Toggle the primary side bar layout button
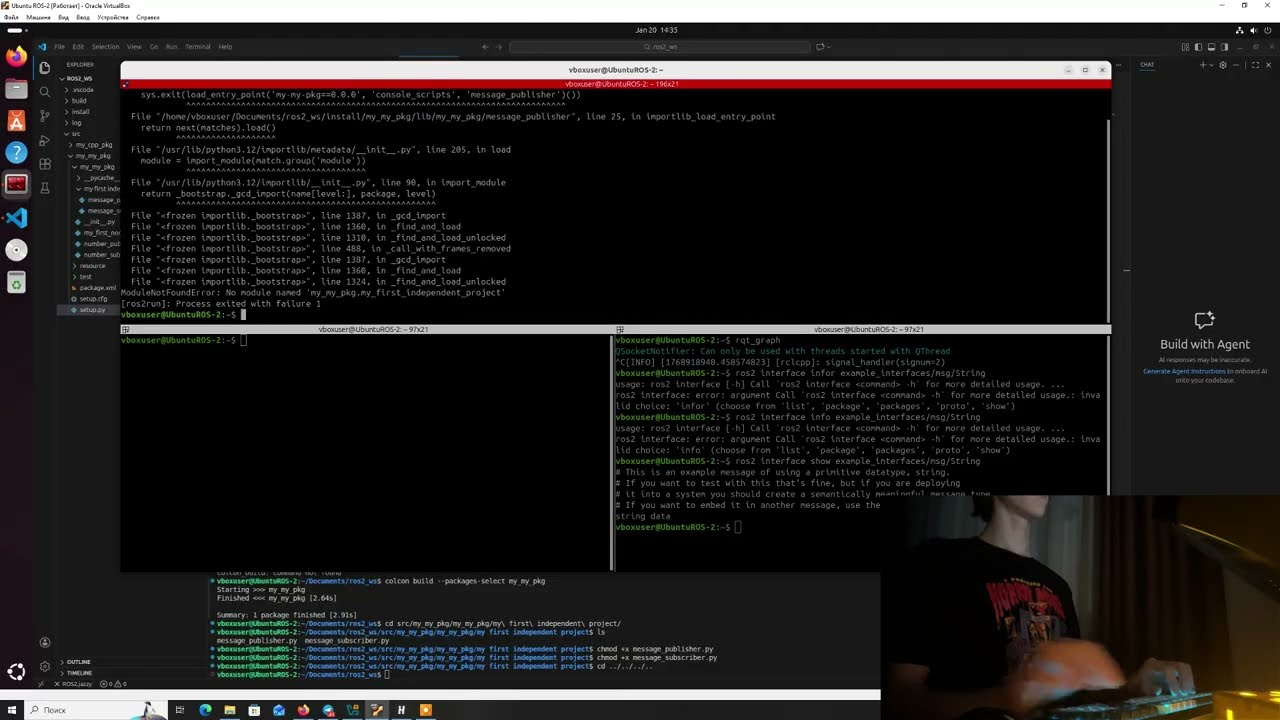This screenshot has width=1280, height=720. click(1198, 47)
